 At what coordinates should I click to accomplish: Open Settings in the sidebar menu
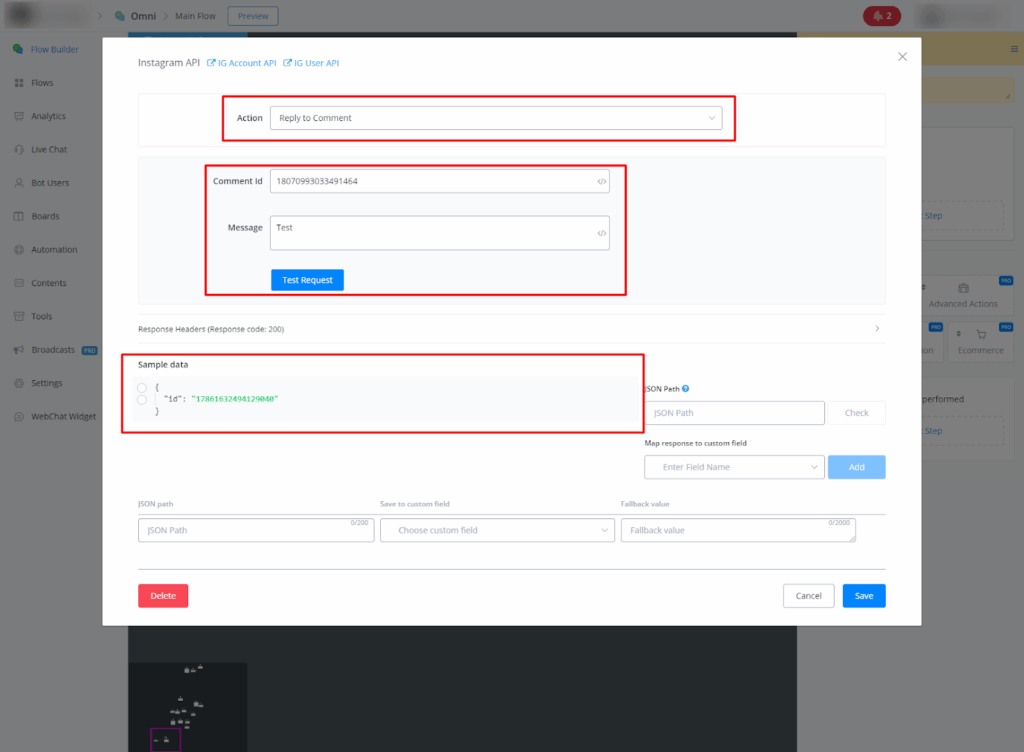pyautogui.click(x=46, y=383)
